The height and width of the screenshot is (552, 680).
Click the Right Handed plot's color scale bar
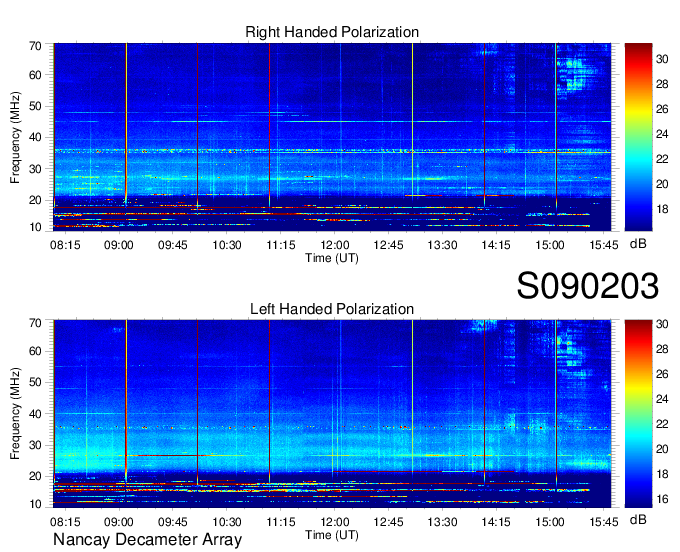pos(638,137)
